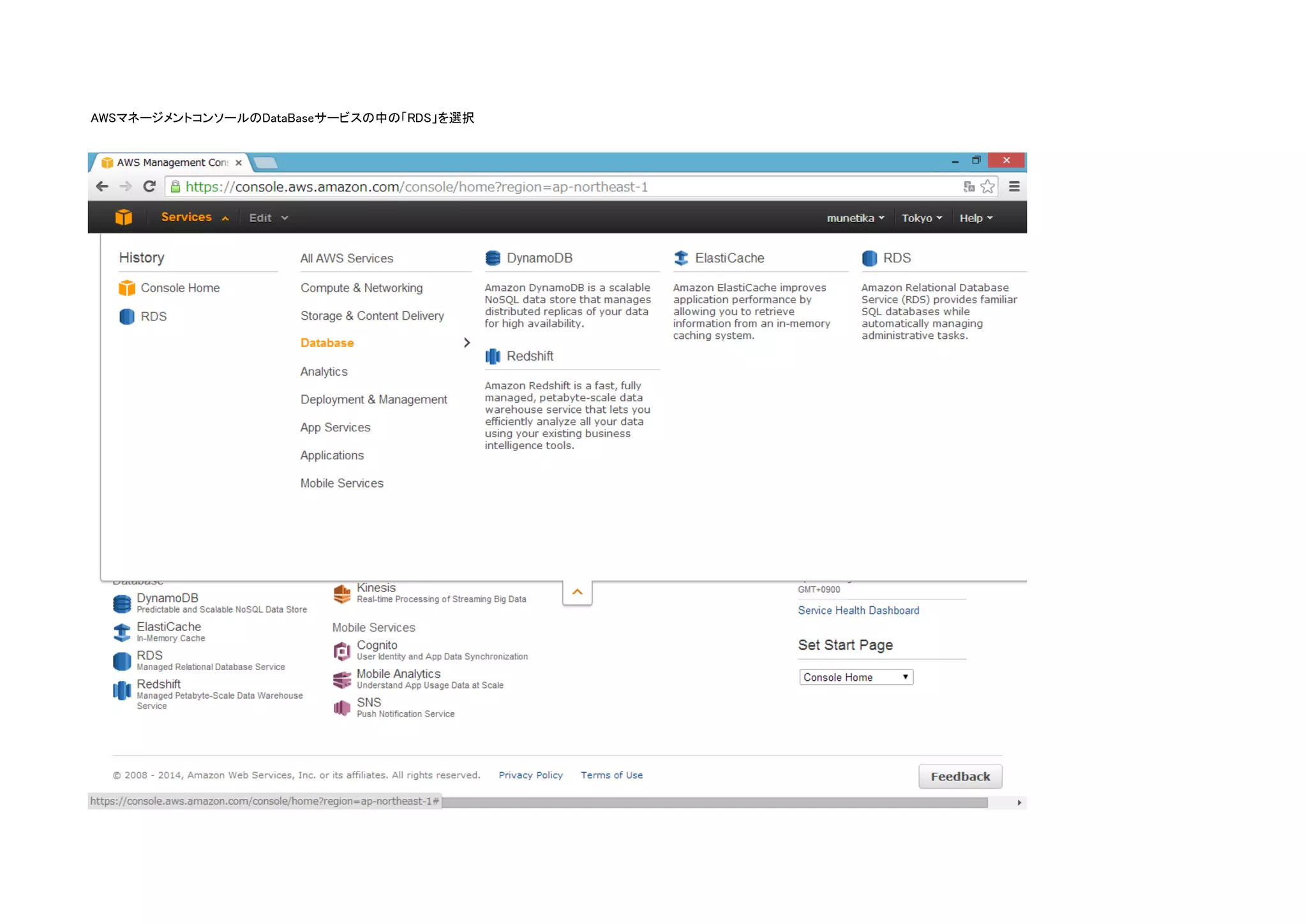Image resolution: width=1307 pixels, height=924 pixels.
Task: Open the munetika account dropdown
Action: tap(855, 218)
